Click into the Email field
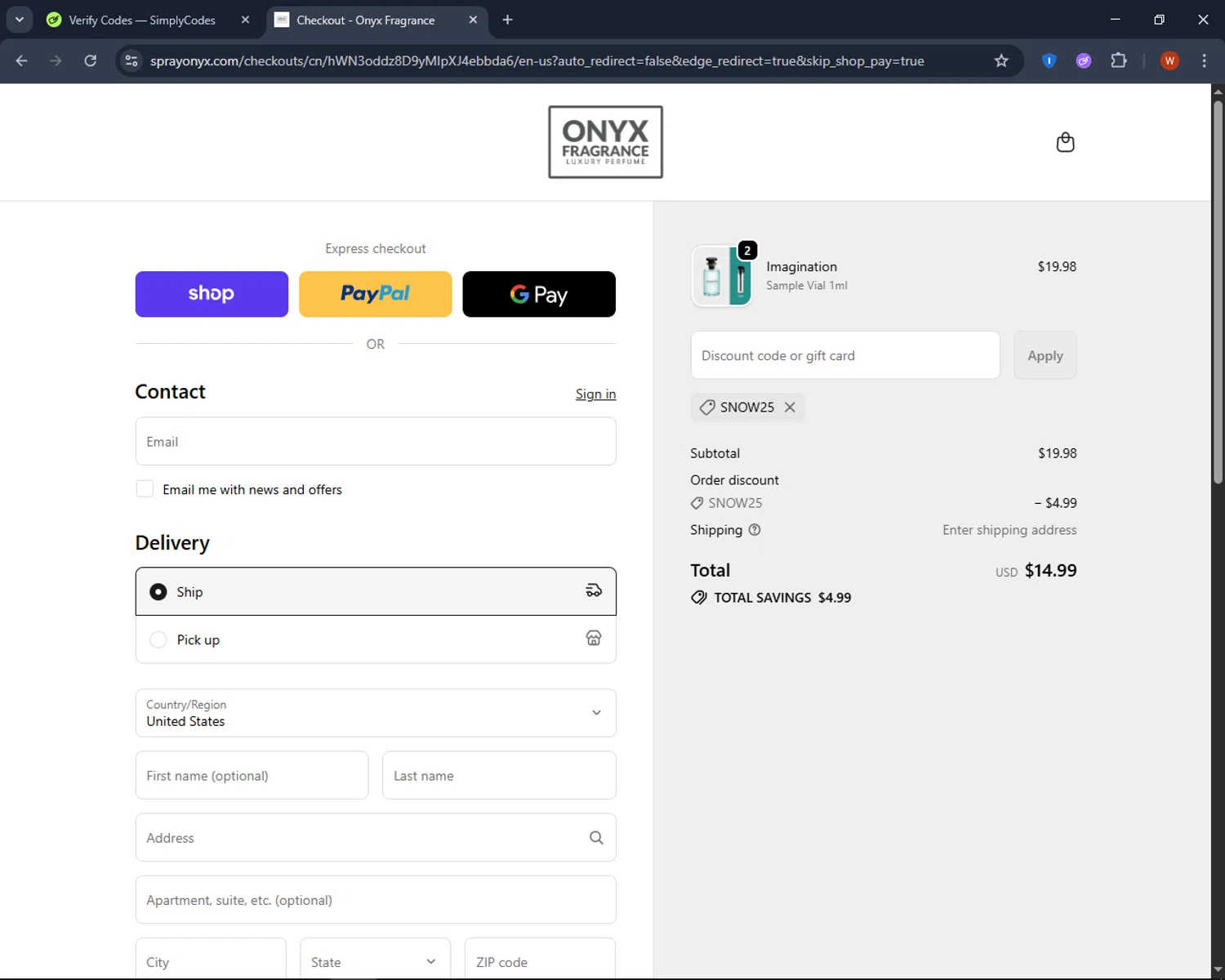 (x=376, y=441)
